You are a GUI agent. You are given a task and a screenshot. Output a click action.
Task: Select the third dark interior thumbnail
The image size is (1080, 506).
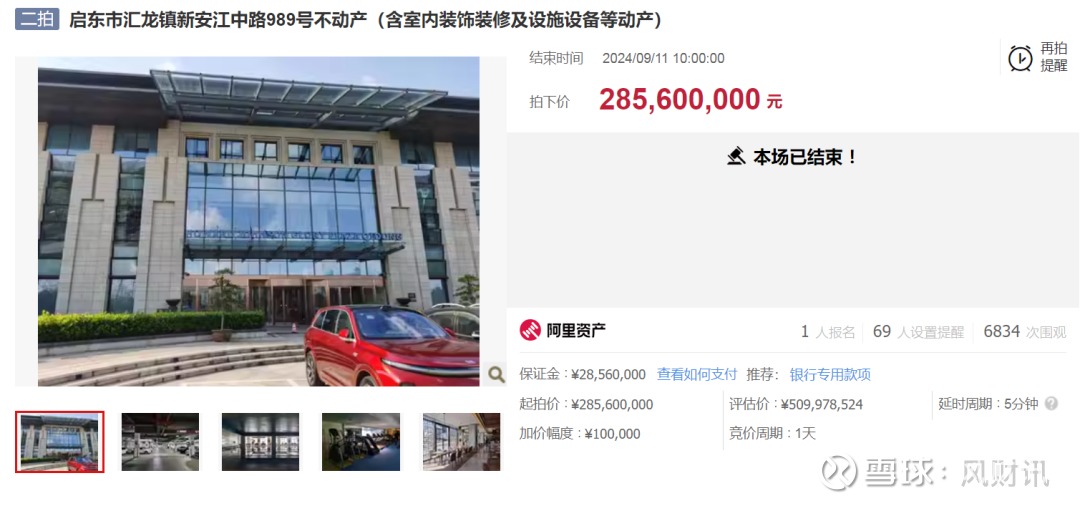click(x=260, y=442)
